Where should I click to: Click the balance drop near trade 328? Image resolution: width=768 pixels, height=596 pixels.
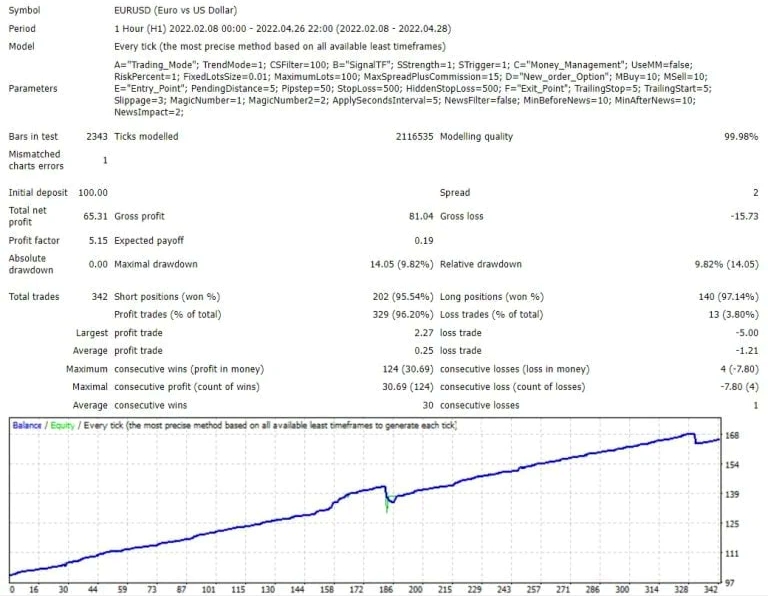tap(696, 439)
